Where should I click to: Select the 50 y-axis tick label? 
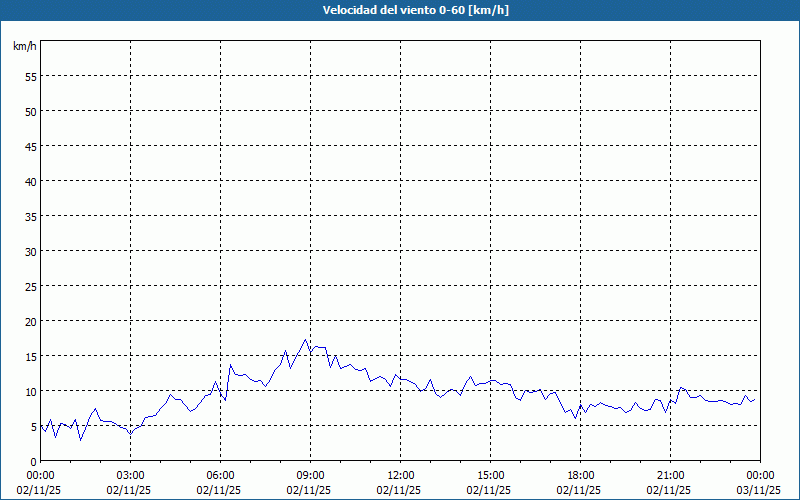[x=31, y=111]
